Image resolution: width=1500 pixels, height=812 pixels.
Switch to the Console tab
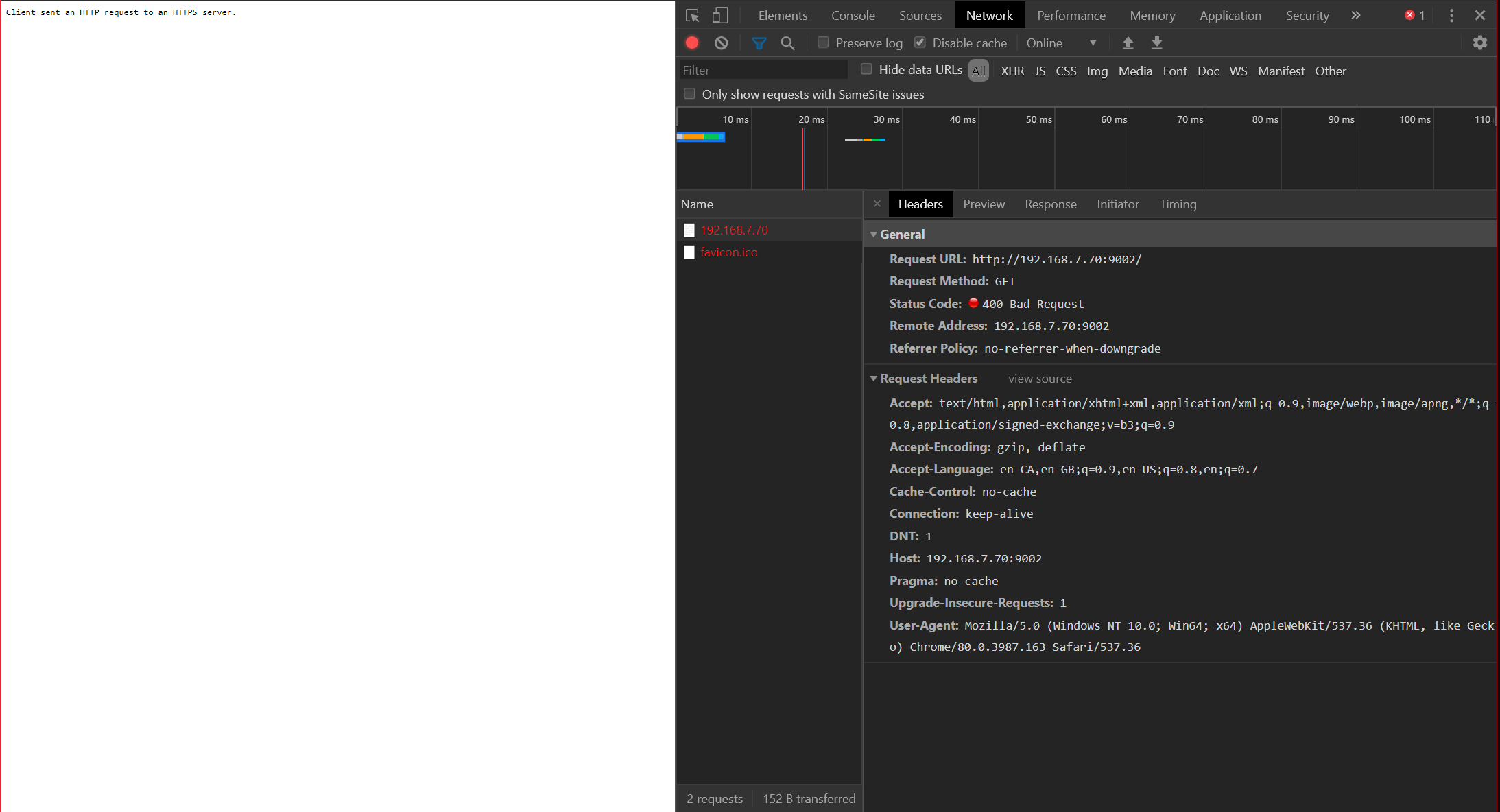click(853, 15)
